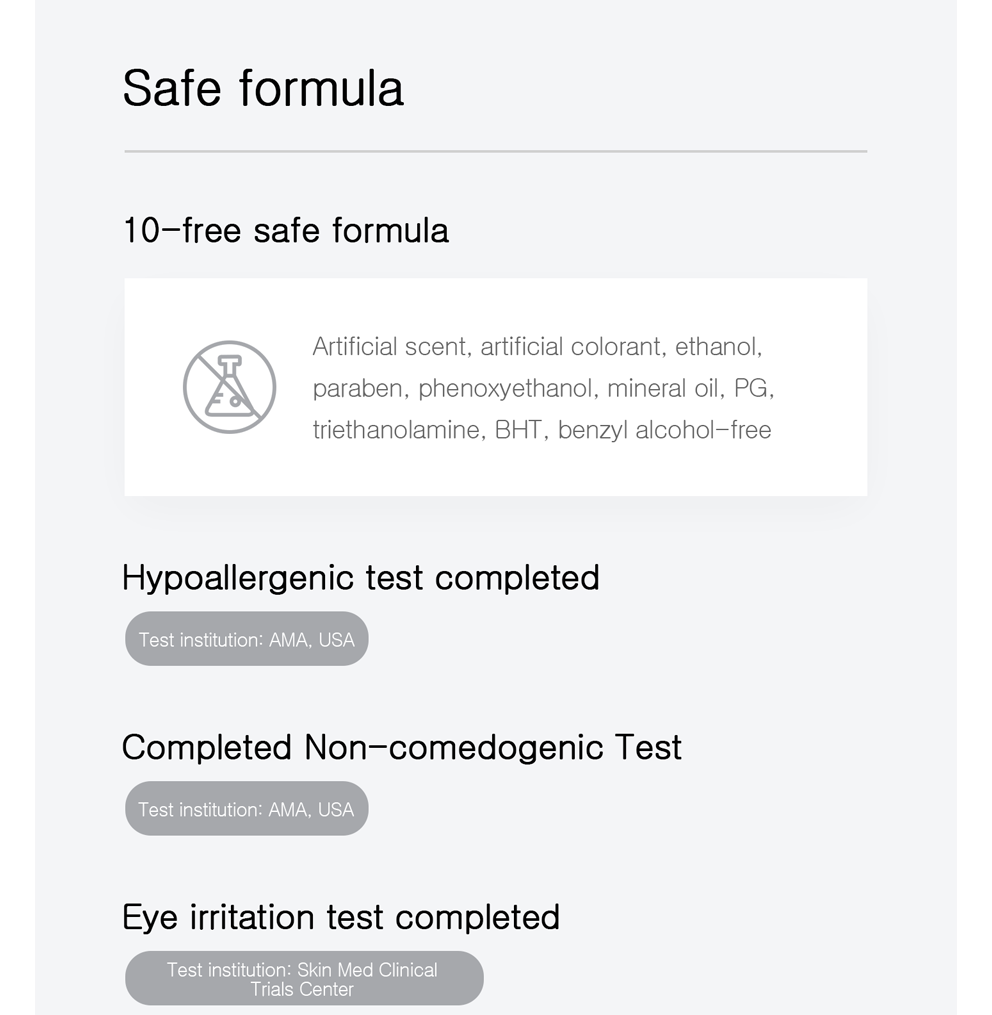Click the 'Safe formula' main heading
This screenshot has height=1015, width=992.
(263, 89)
